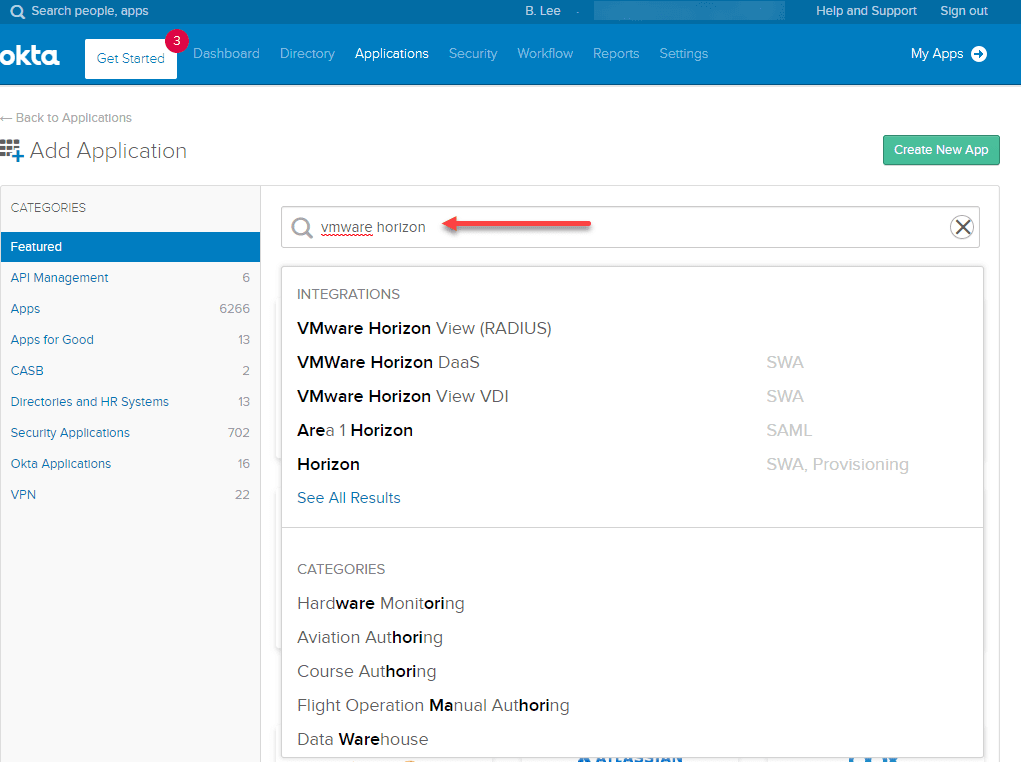This screenshot has height=762, width=1021.
Task: Open the Security menu
Action: tap(473, 53)
